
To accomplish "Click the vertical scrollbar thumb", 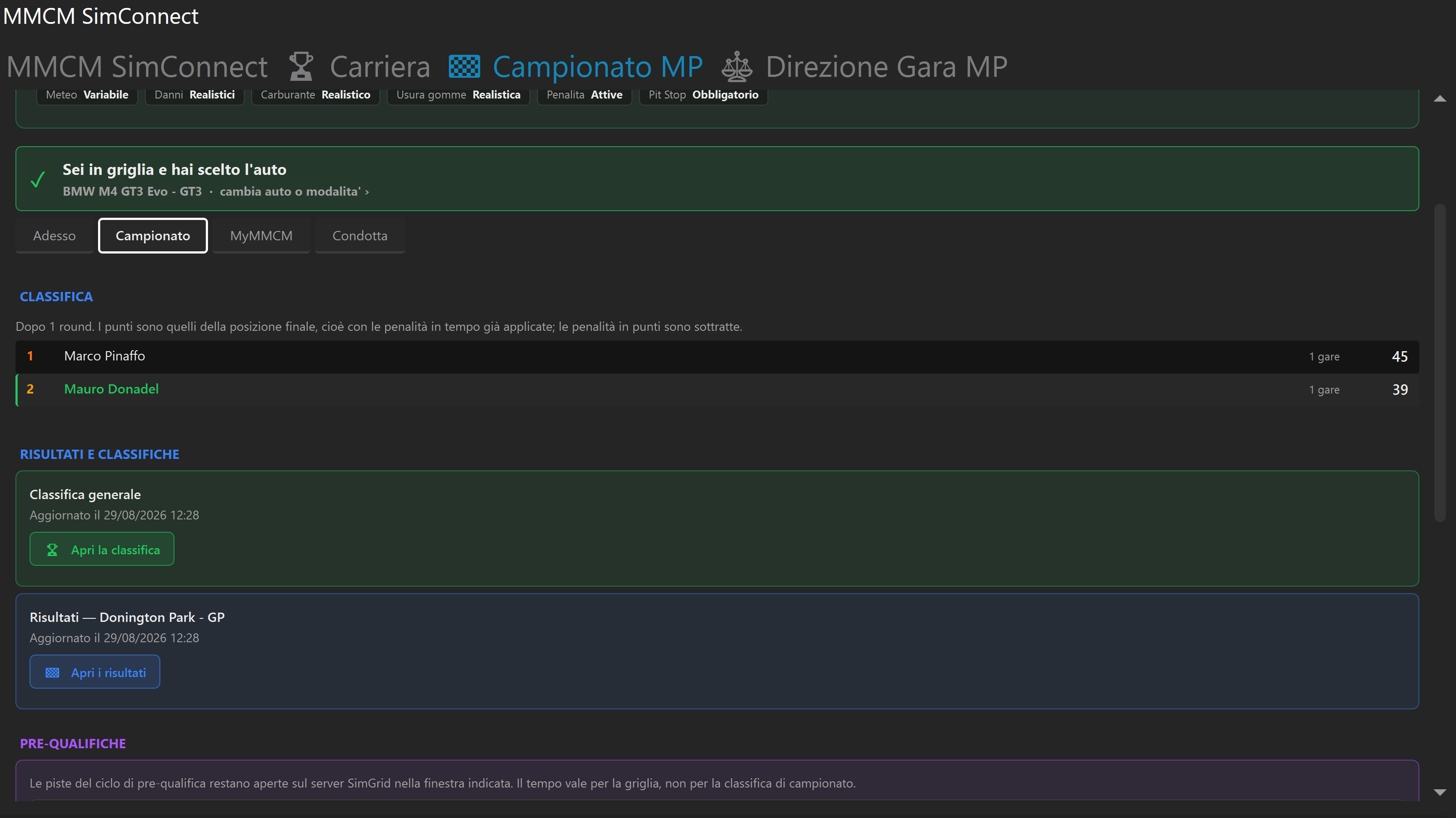I will (x=1440, y=362).
